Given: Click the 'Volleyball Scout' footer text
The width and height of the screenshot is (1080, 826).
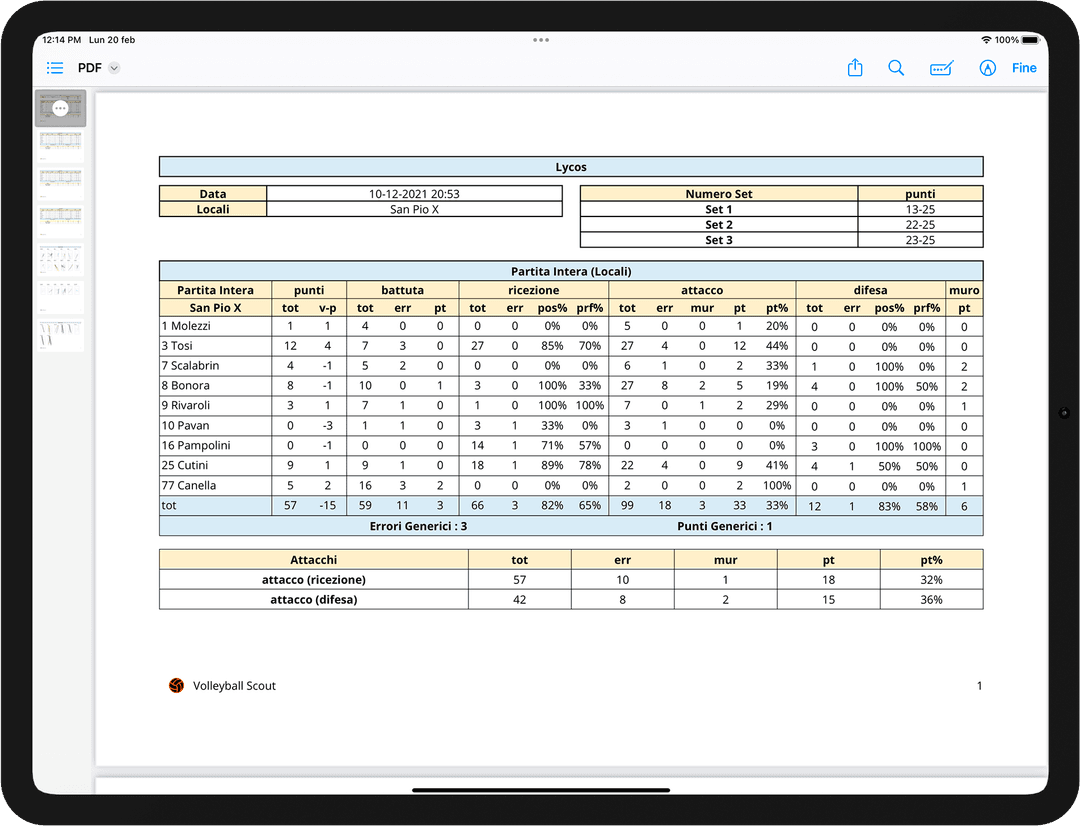Looking at the screenshot, I should (x=234, y=685).
